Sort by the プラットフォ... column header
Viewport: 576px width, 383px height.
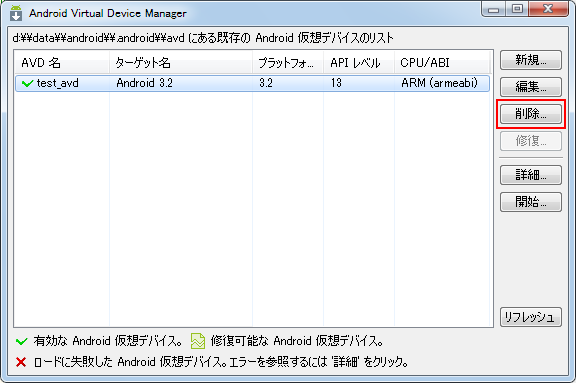tap(288, 63)
